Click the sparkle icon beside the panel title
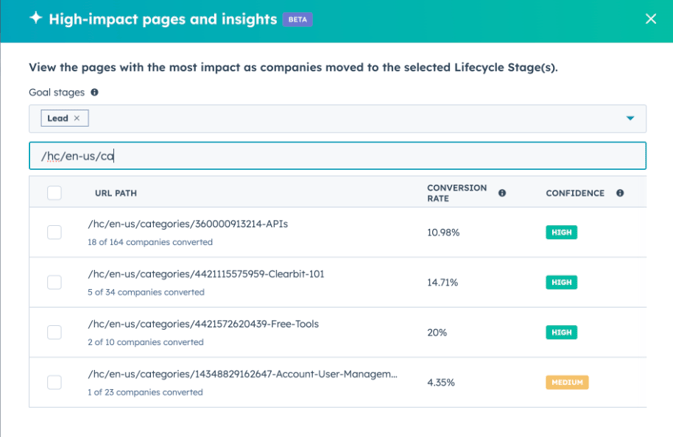This screenshot has height=437, width=673. coord(36,18)
